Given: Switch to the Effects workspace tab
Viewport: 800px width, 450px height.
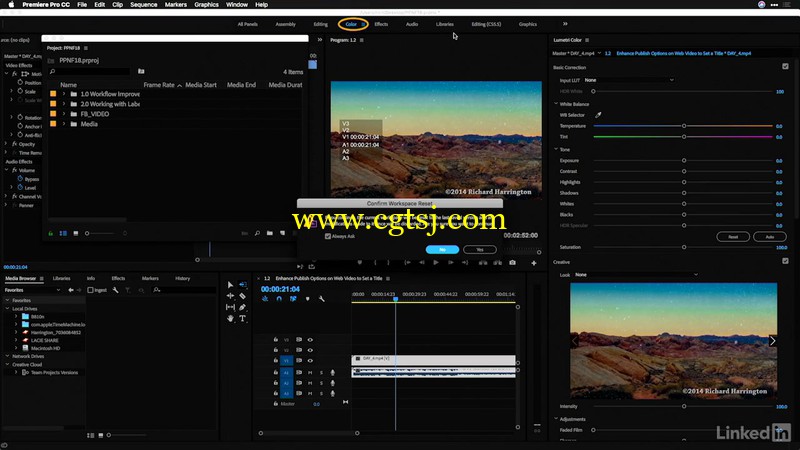Looking at the screenshot, I should pyautogui.click(x=381, y=24).
